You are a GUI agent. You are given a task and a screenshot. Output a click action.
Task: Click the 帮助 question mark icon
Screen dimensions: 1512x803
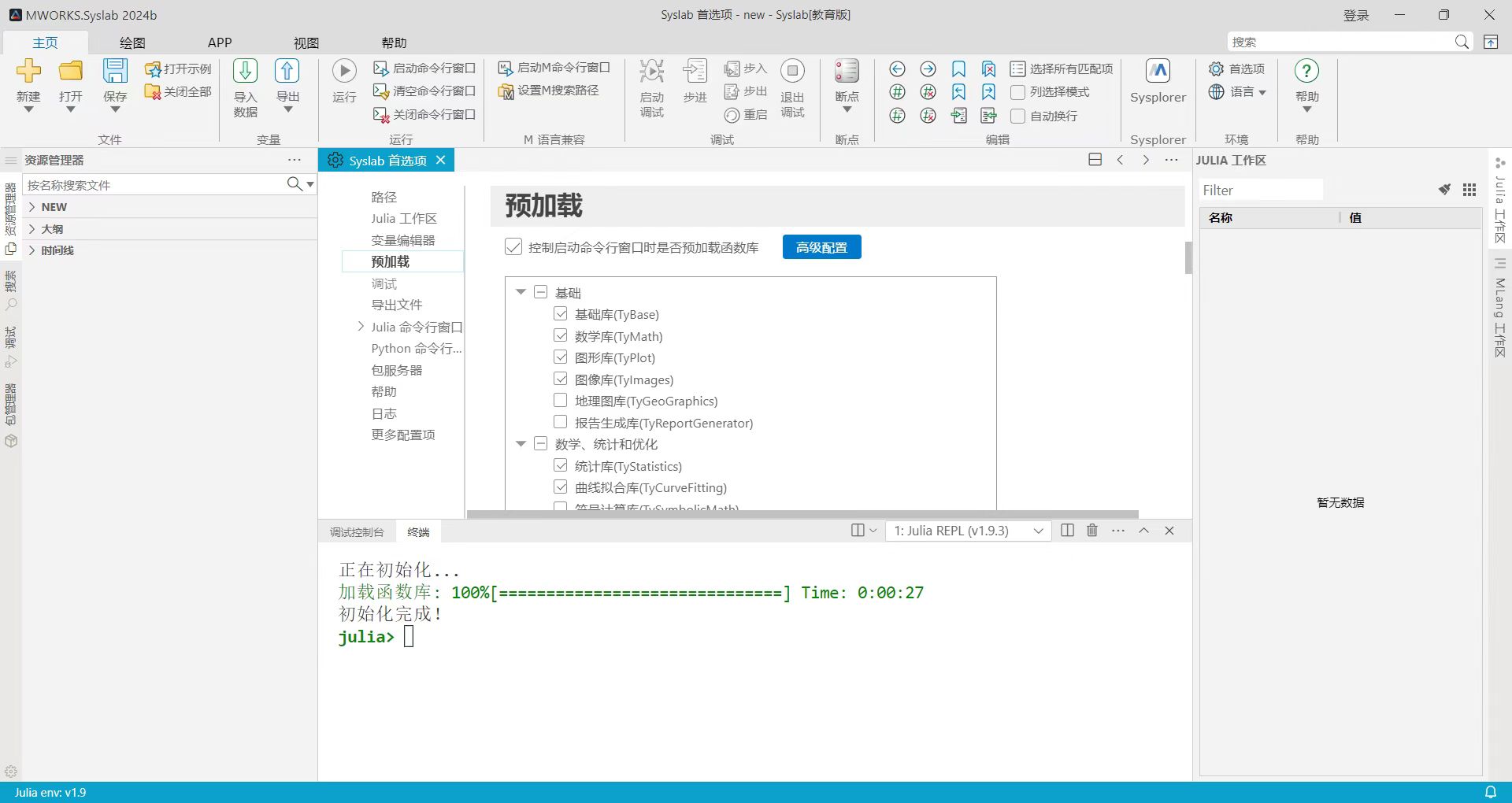pyautogui.click(x=1306, y=71)
